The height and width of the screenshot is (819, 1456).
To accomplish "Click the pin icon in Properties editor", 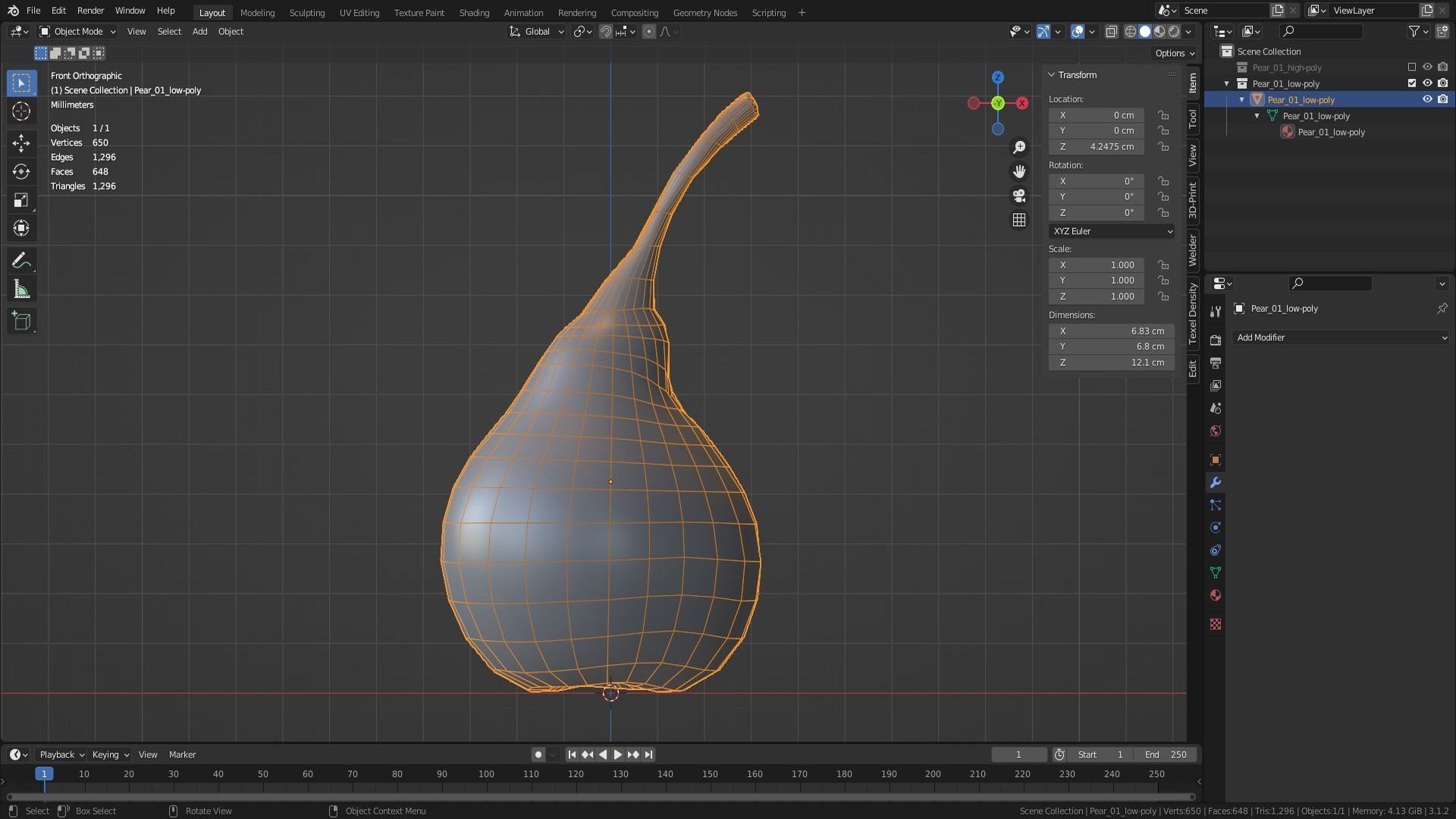I will click(x=1442, y=309).
